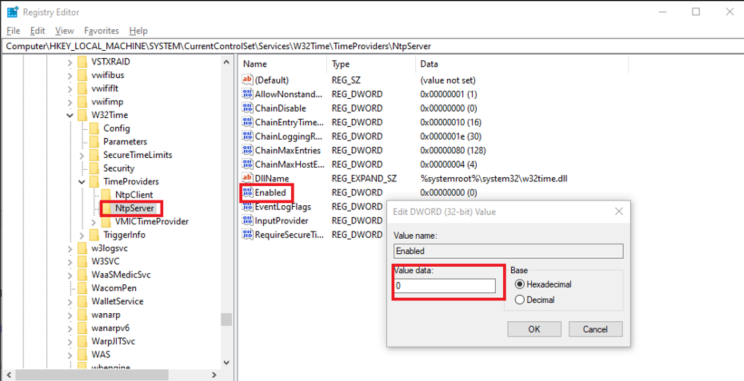
Task: Open the Favorites menu
Action: 102,31
